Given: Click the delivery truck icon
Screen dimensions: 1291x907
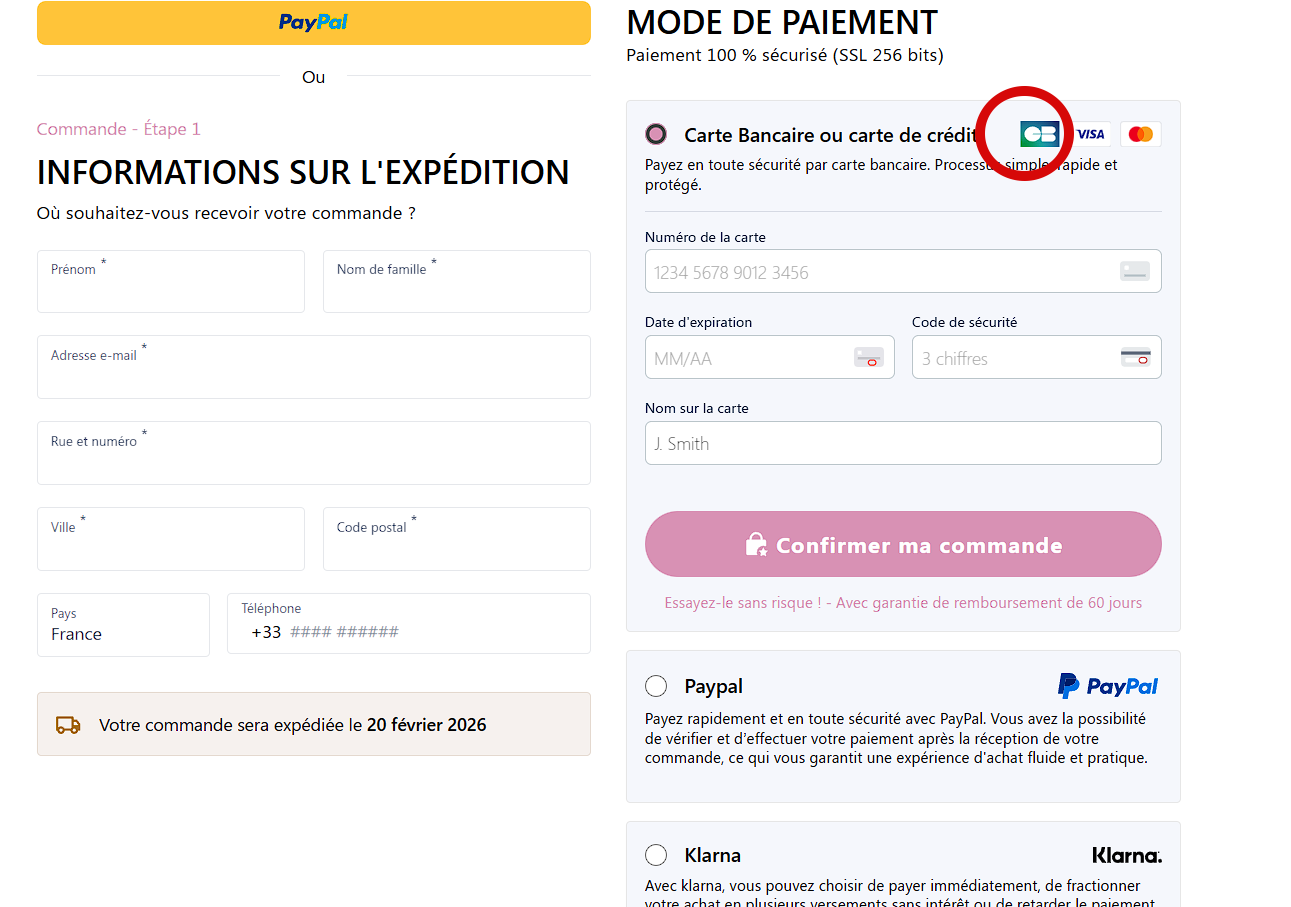Looking at the screenshot, I should pos(68,725).
